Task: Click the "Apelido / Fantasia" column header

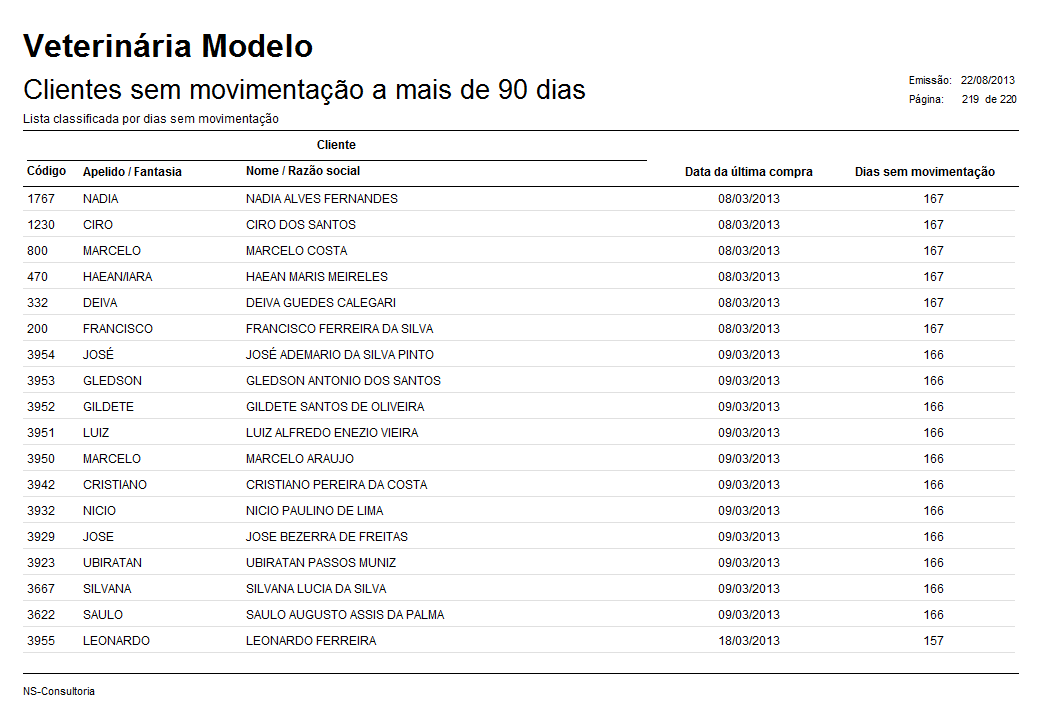Action: click(x=132, y=172)
